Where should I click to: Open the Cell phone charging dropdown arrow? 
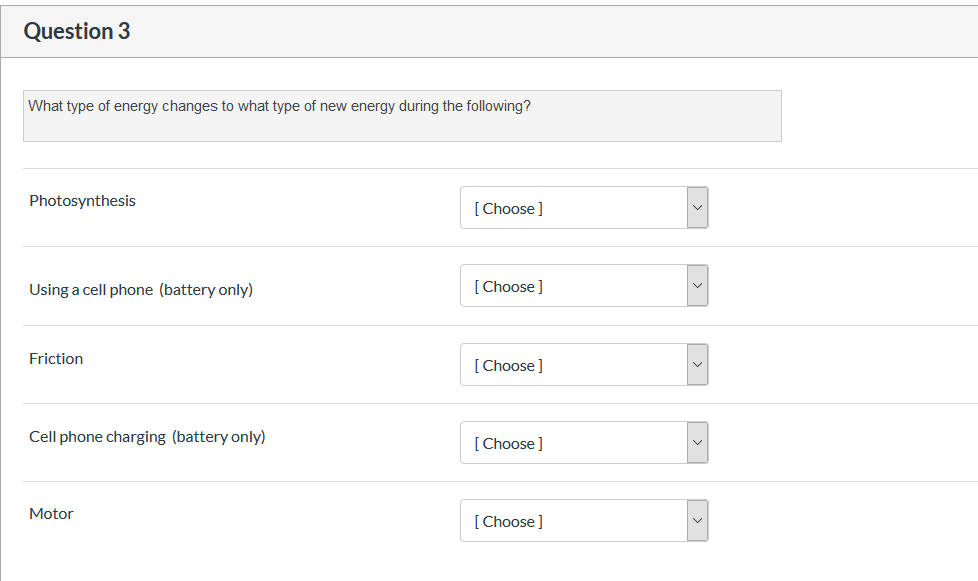tap(697, 443)
